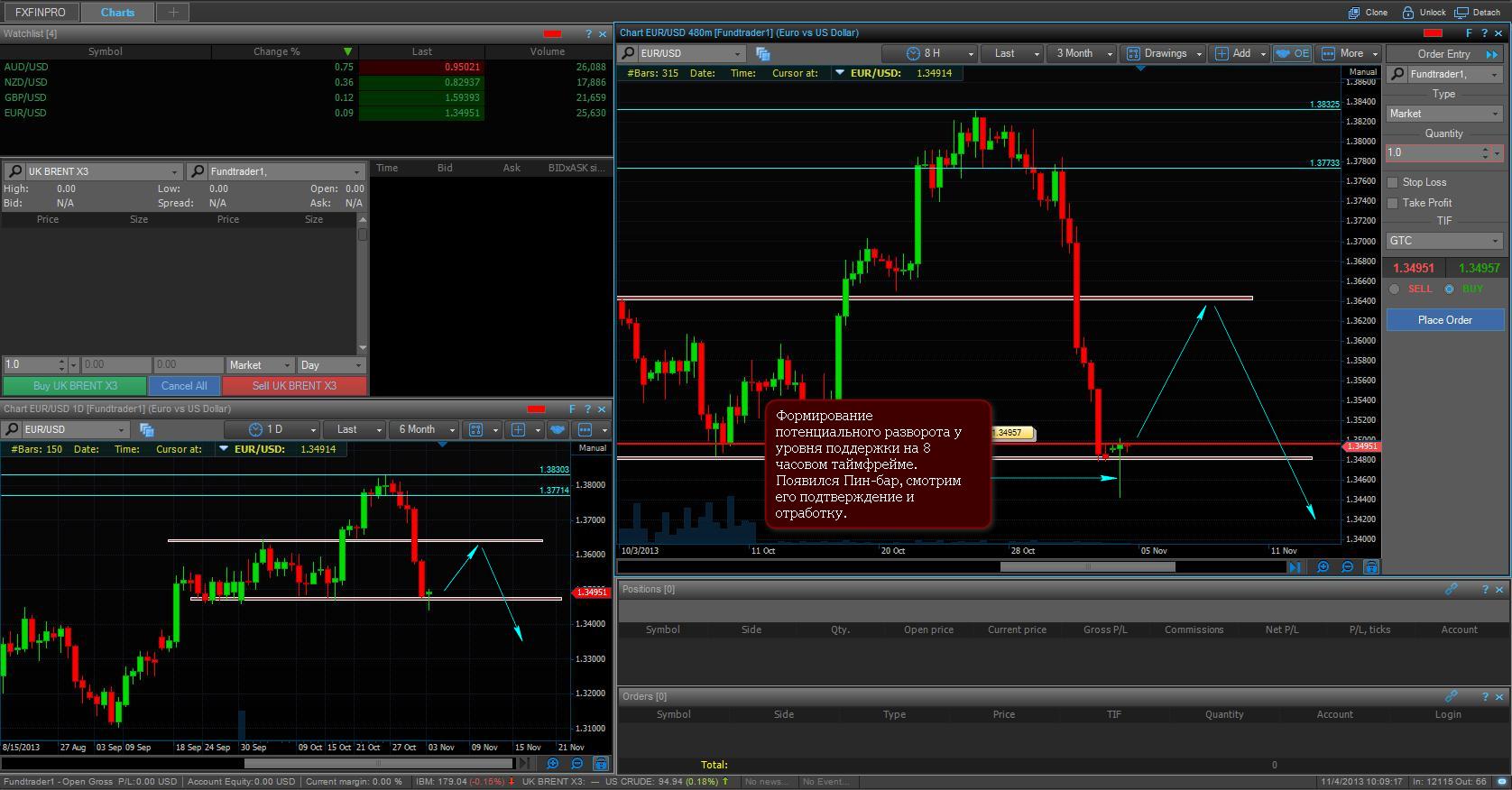Open linked windows icon on the 1D chart toolbar
1512x790 pixels.
pyautogui.click(x=147, y=430)
